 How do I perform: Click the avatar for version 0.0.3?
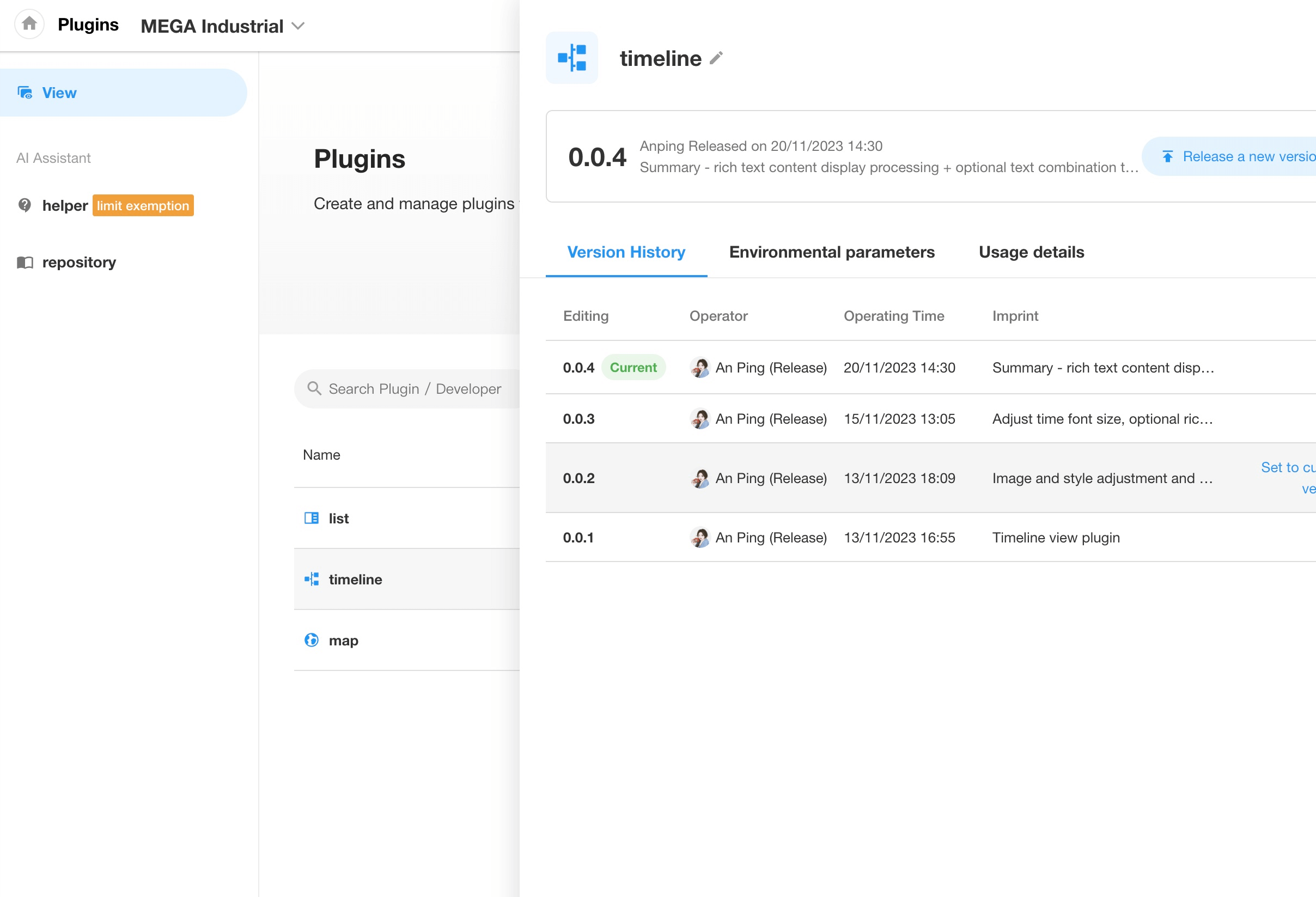[700, 419]
